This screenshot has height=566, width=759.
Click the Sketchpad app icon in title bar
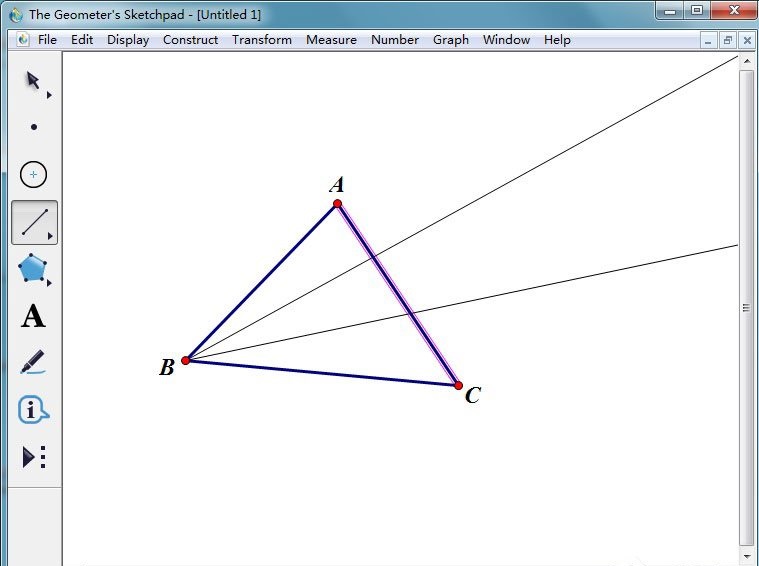[x=16, y=15]
